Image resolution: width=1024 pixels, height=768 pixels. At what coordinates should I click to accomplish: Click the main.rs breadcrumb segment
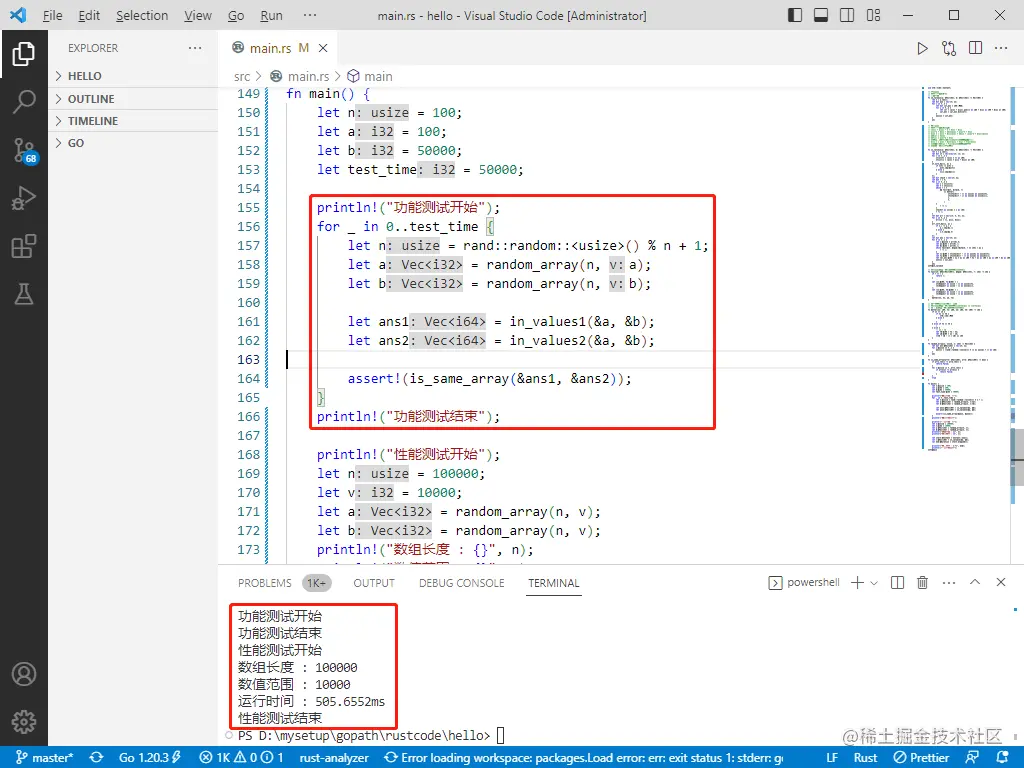(300, 76)
